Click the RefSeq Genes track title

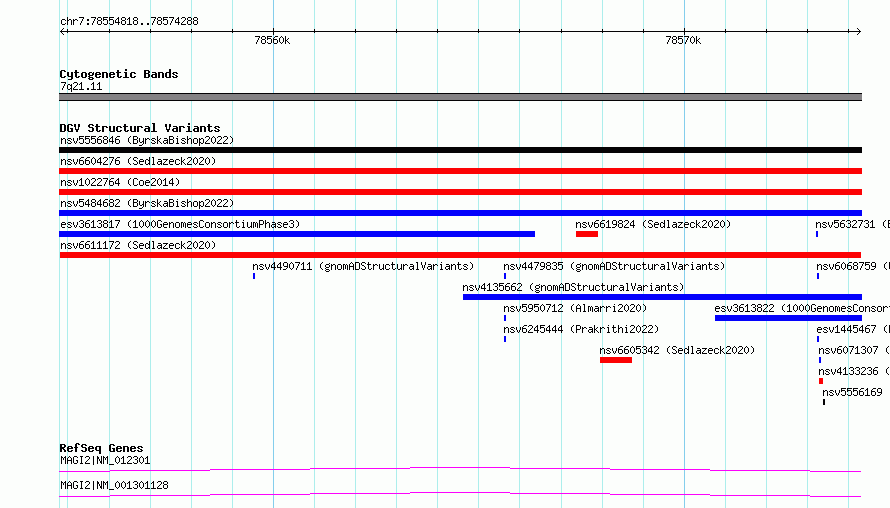coord(101,448)
